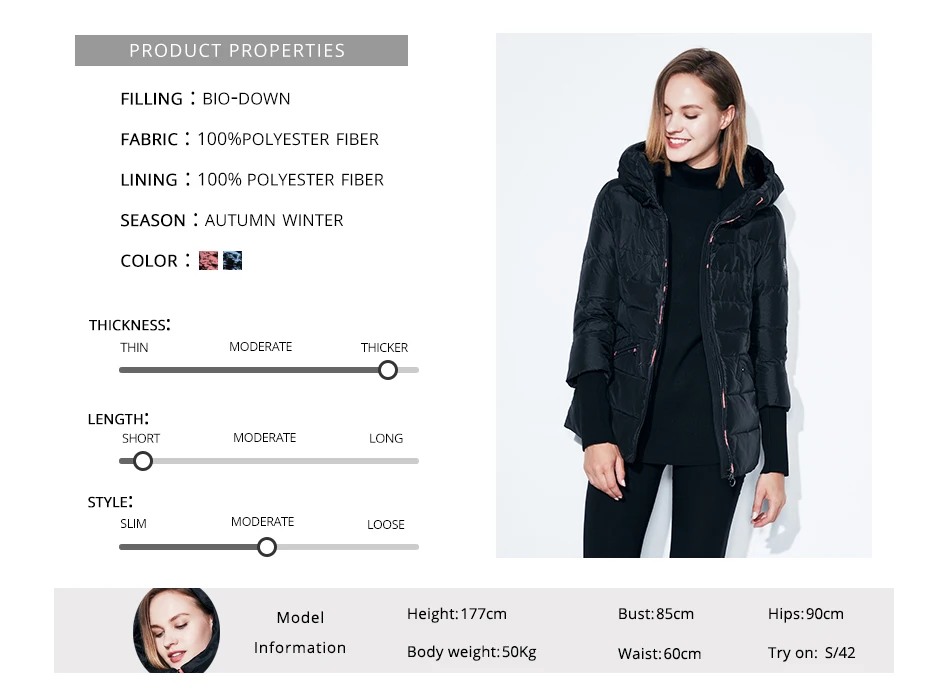The width and height of the screenshot is (950, 684).
Task: Click the length slider handle
Action: coord(143,461)
